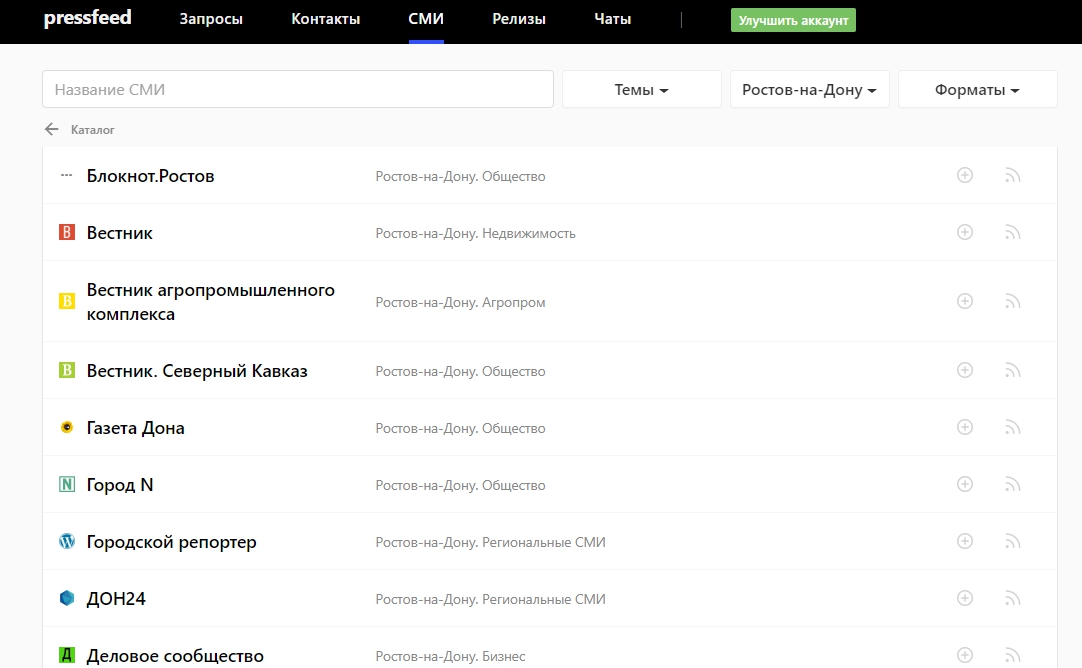
Task: Switch to the Релизы tab
Action: [x=519, y=19]
